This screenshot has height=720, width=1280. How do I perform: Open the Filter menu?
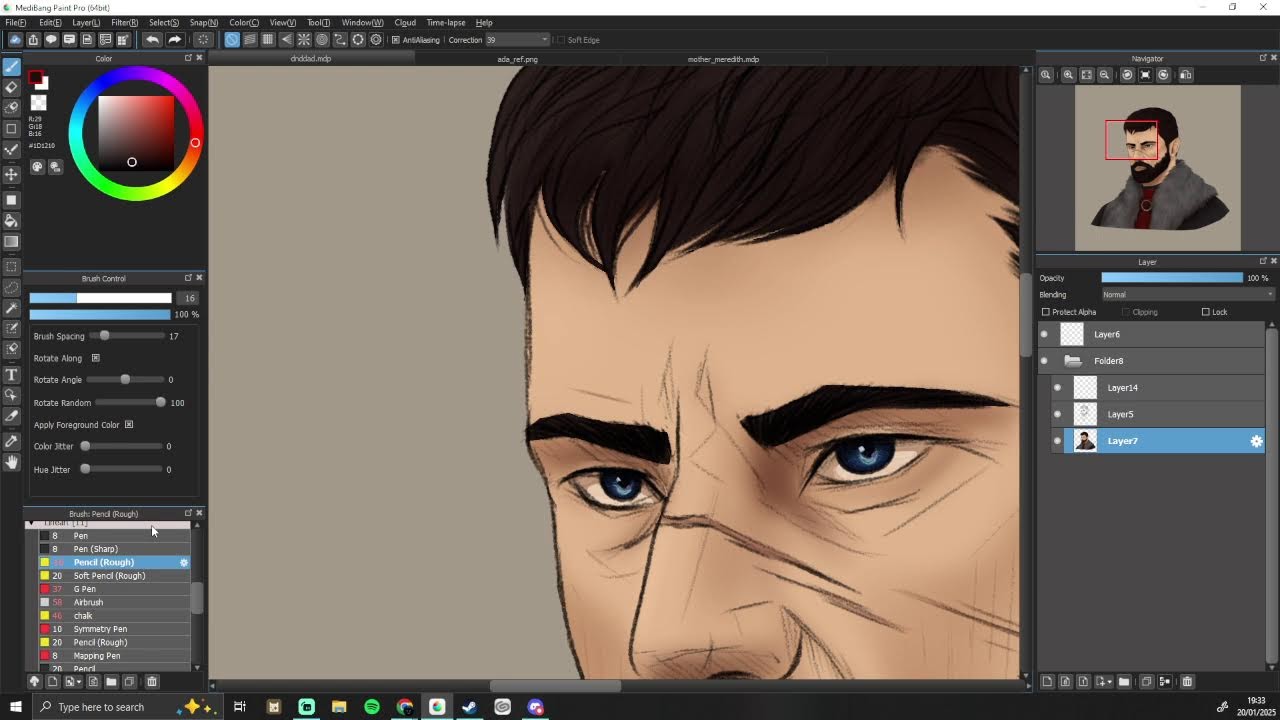click(x=125, y=22)
